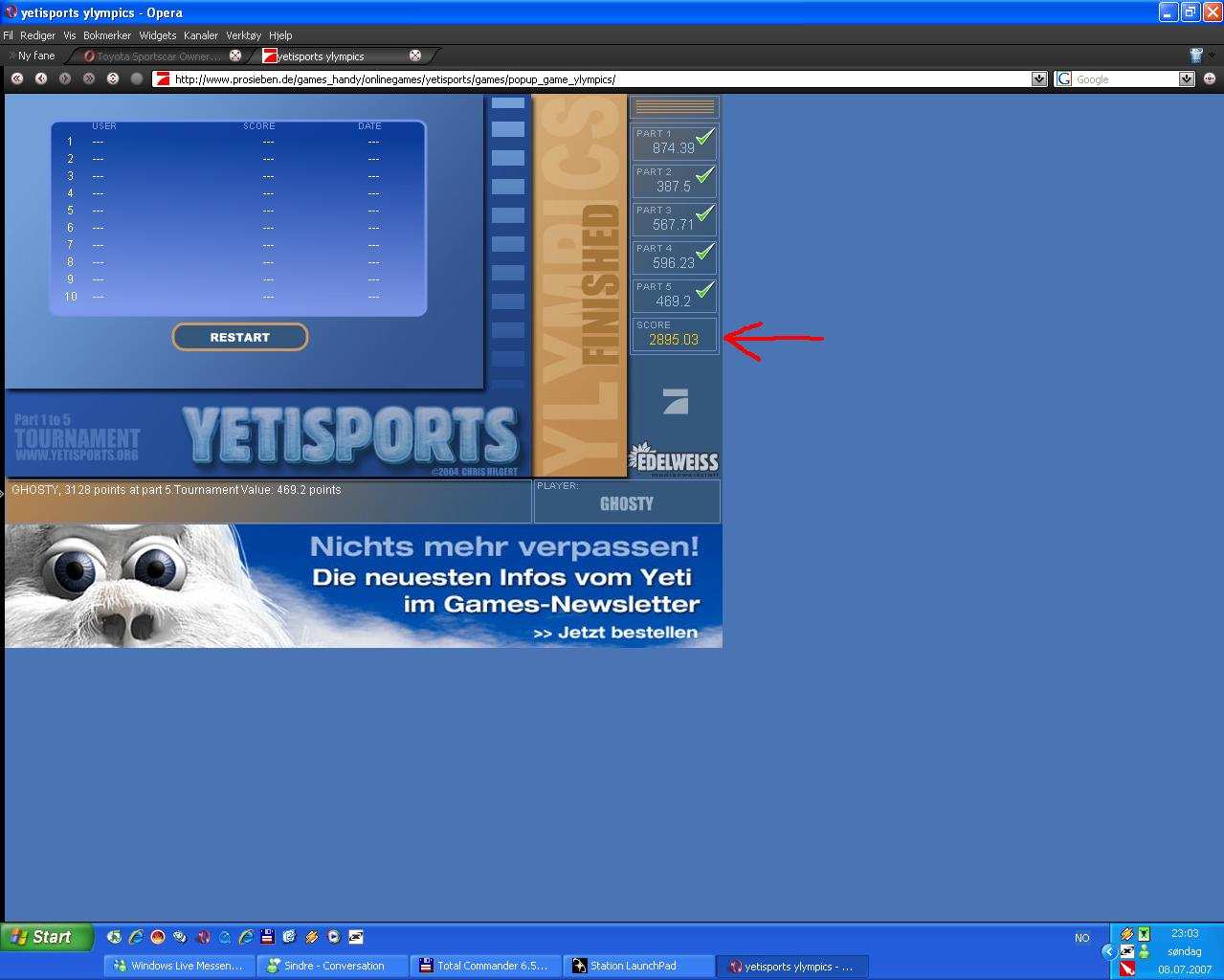Click the RESTART button
1224x980 pixels.
click(x=239, y=337)
